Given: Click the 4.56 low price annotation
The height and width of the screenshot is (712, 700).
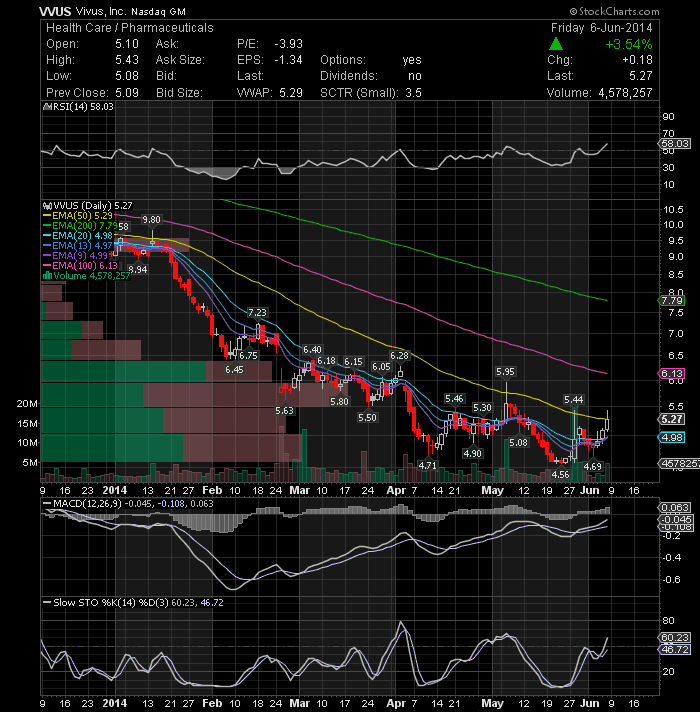Looking at the screenshot, I should [560, 475].
